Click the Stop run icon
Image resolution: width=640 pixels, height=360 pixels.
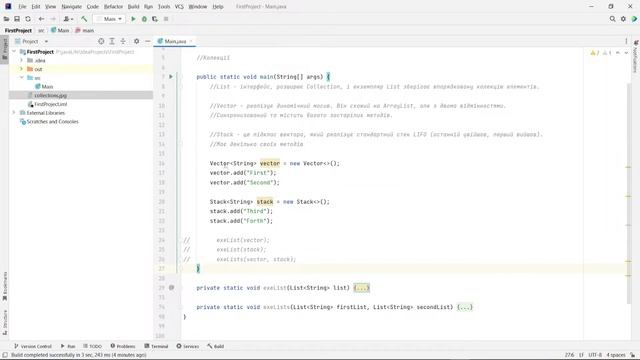166,19
